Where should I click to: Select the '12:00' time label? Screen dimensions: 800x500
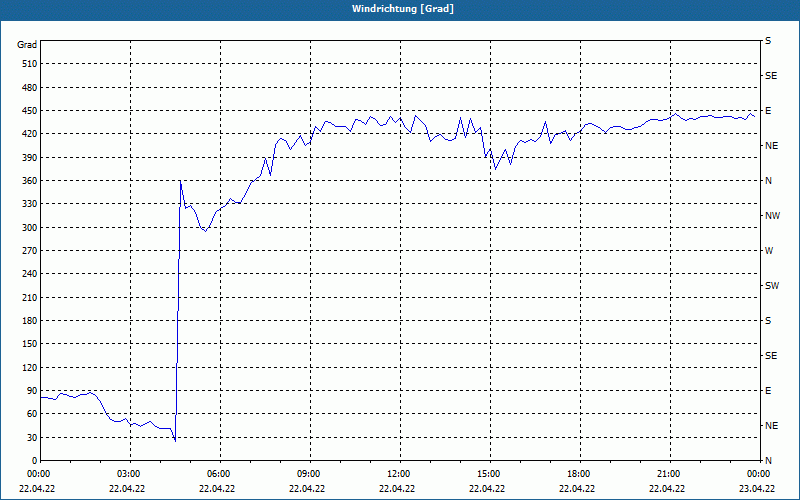tap(398, 474)
